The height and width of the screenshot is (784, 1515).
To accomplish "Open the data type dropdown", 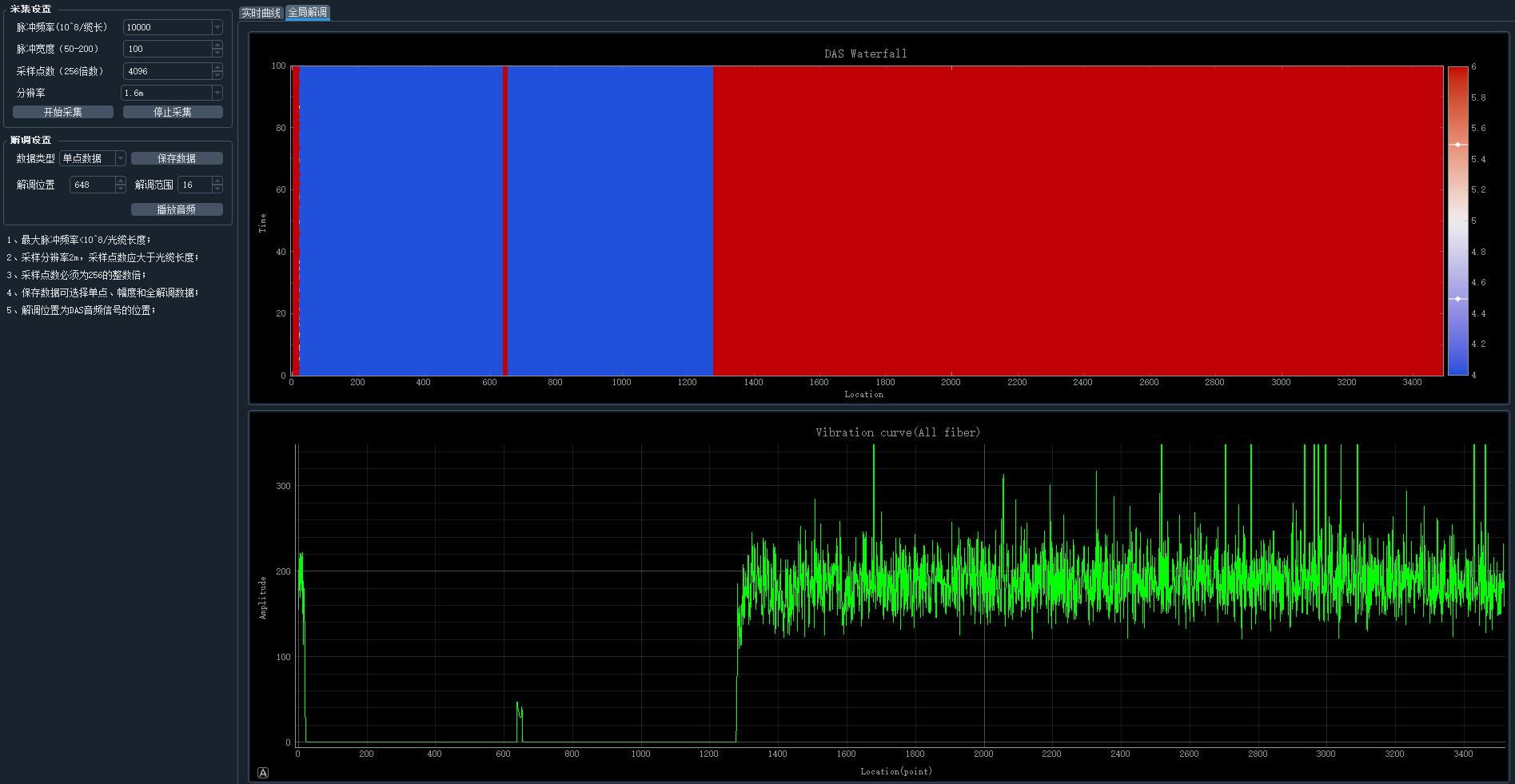I will (121, 158).
